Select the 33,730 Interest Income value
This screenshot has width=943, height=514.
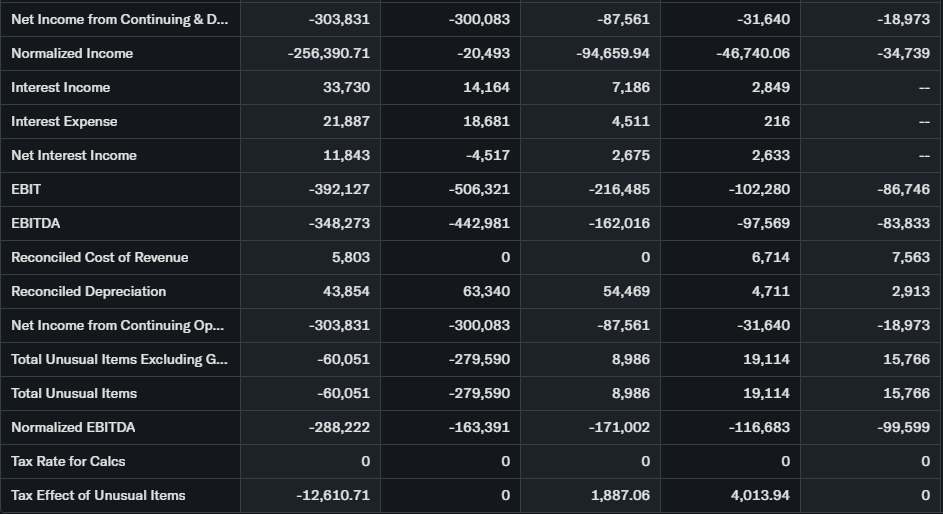tap(346, 87)
